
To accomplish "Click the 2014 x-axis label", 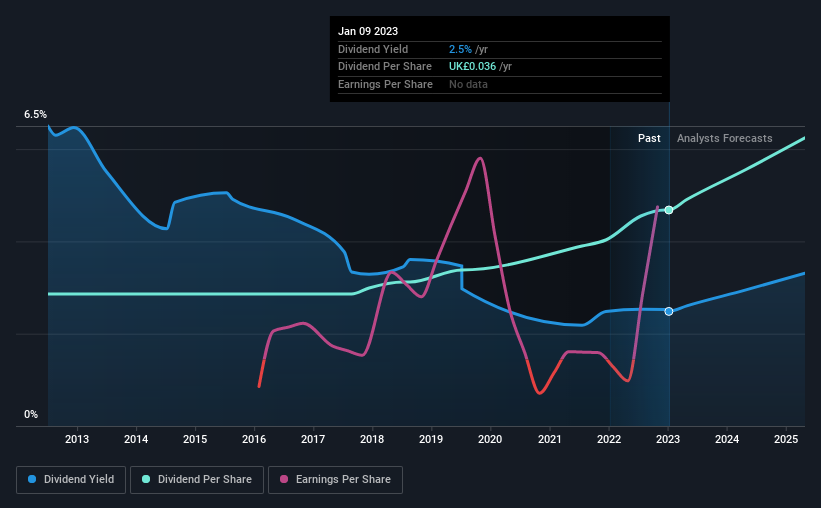I will (136, 439).
